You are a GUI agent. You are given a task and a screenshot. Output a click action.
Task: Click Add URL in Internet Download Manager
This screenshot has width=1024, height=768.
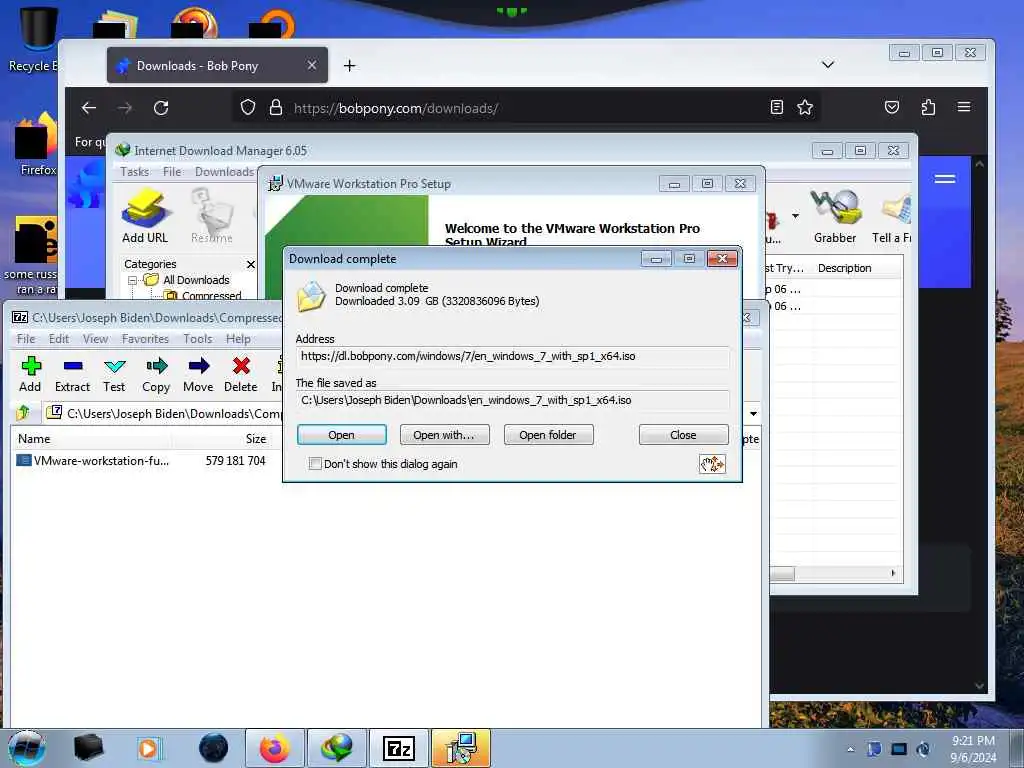(x=145, y=216)
